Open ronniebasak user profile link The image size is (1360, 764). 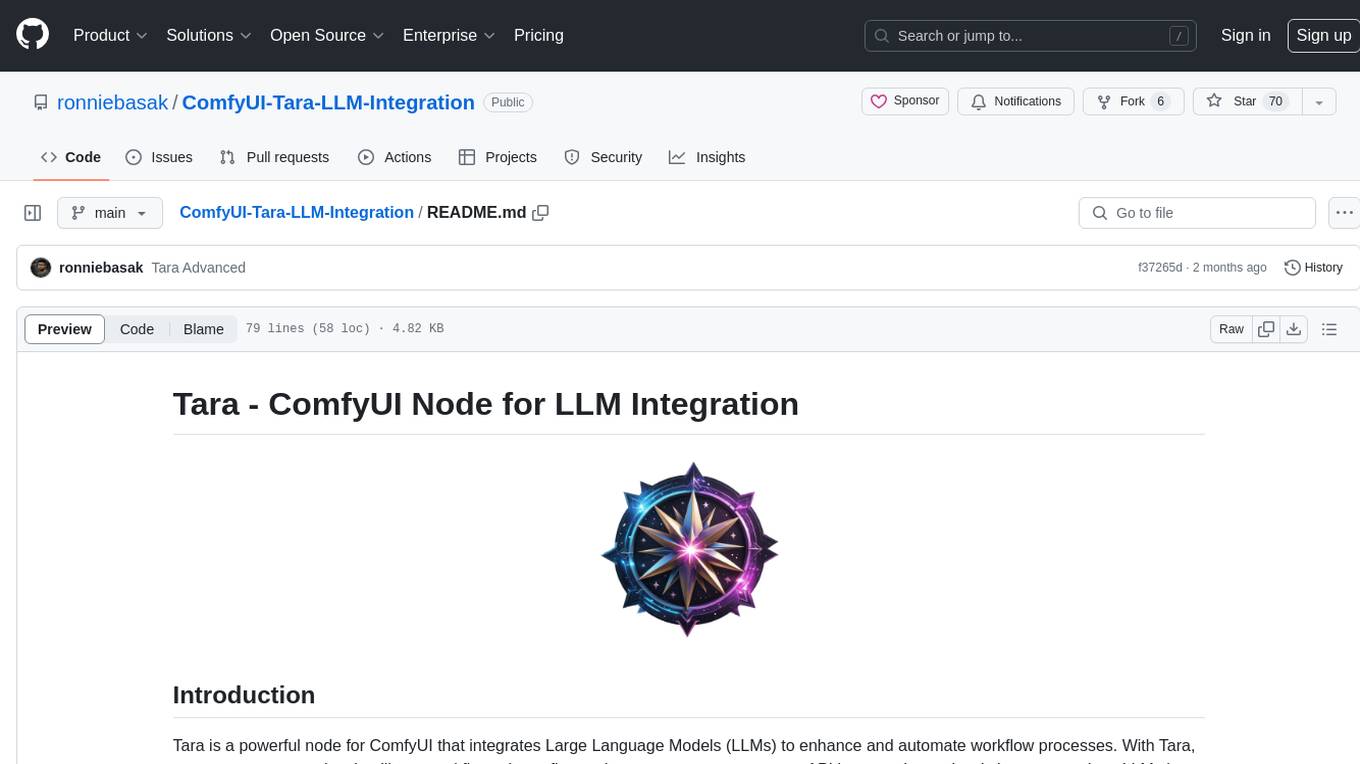[112, 102]
